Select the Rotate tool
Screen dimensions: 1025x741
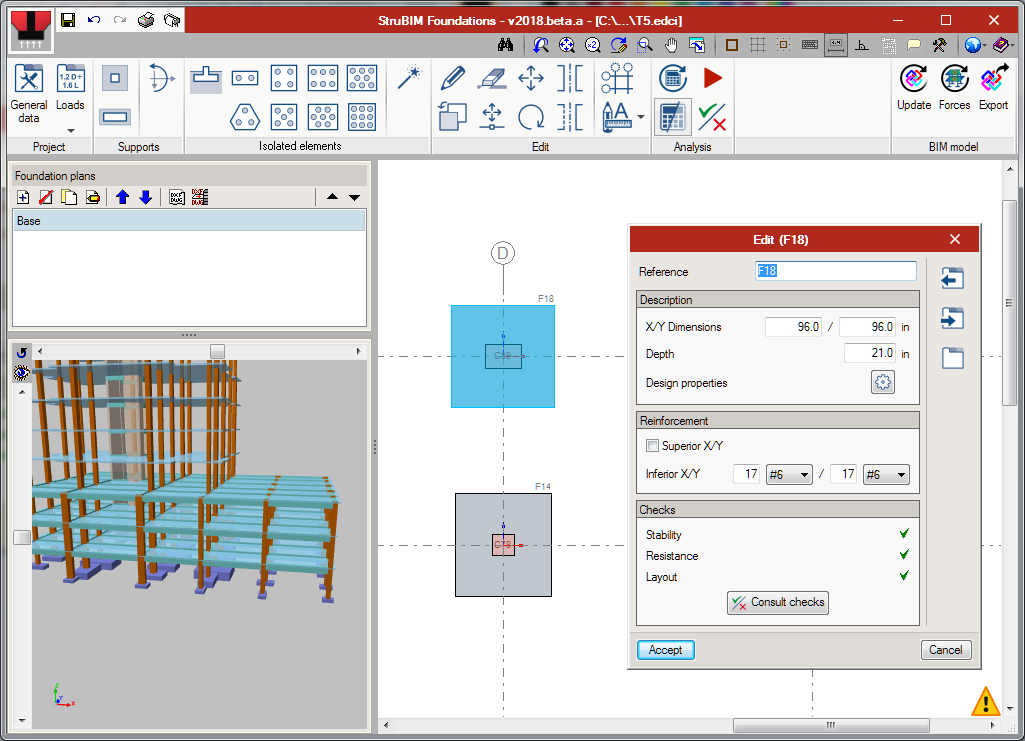531,118
